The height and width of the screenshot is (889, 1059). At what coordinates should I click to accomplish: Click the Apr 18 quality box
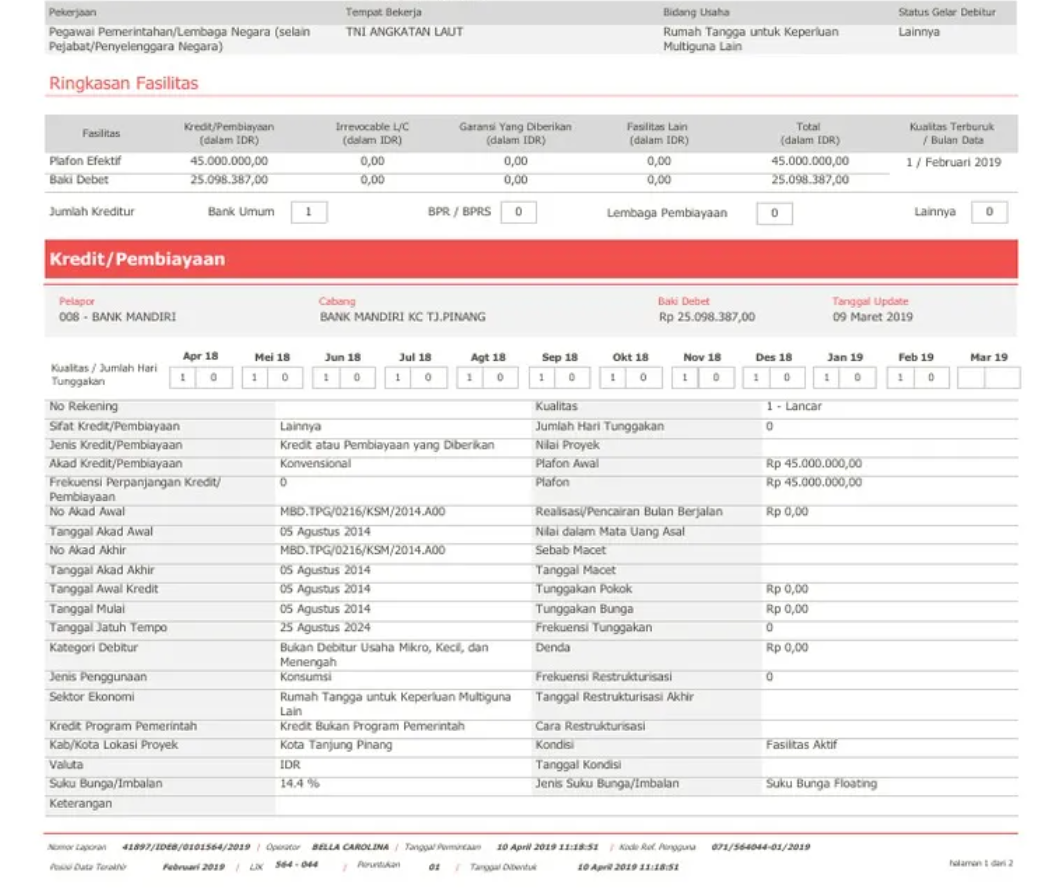point(200,378)
